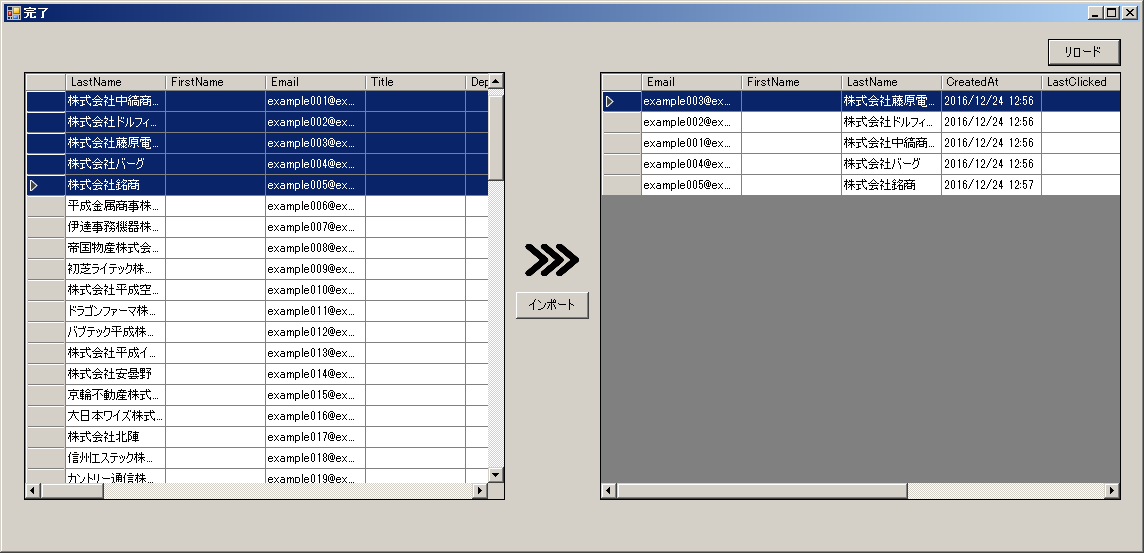Click left grid horizontal scroll right arrow
This screenshot has width=1144, height=553.
[479, 491]
